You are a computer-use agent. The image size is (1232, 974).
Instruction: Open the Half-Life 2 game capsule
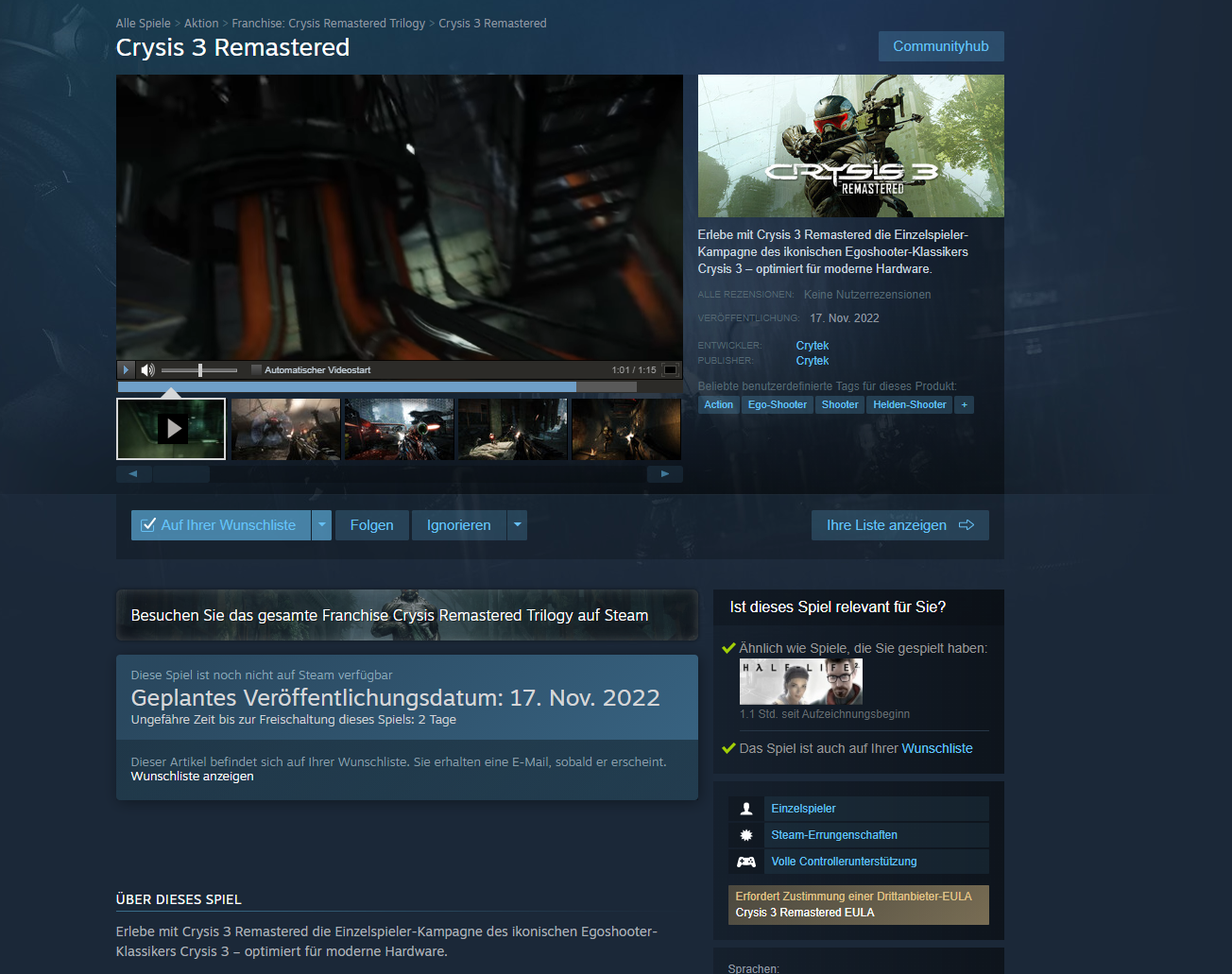coord(800,680)
